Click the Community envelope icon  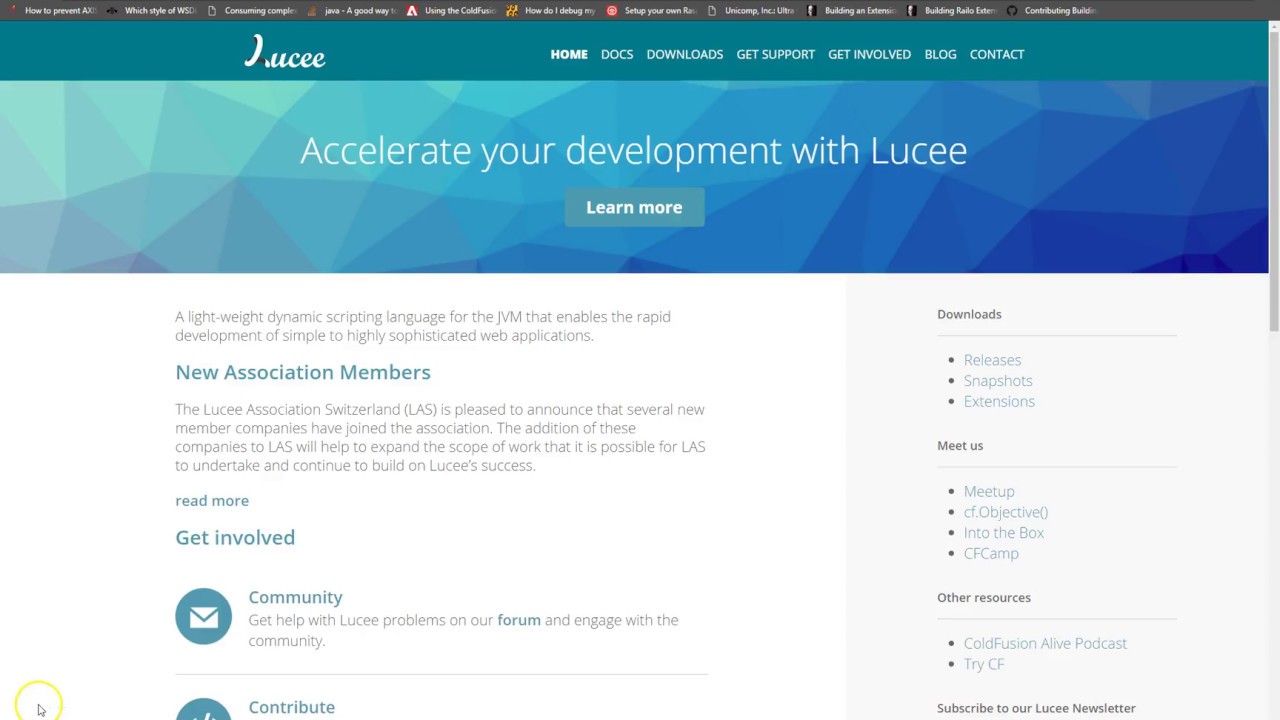coord(203,616)
